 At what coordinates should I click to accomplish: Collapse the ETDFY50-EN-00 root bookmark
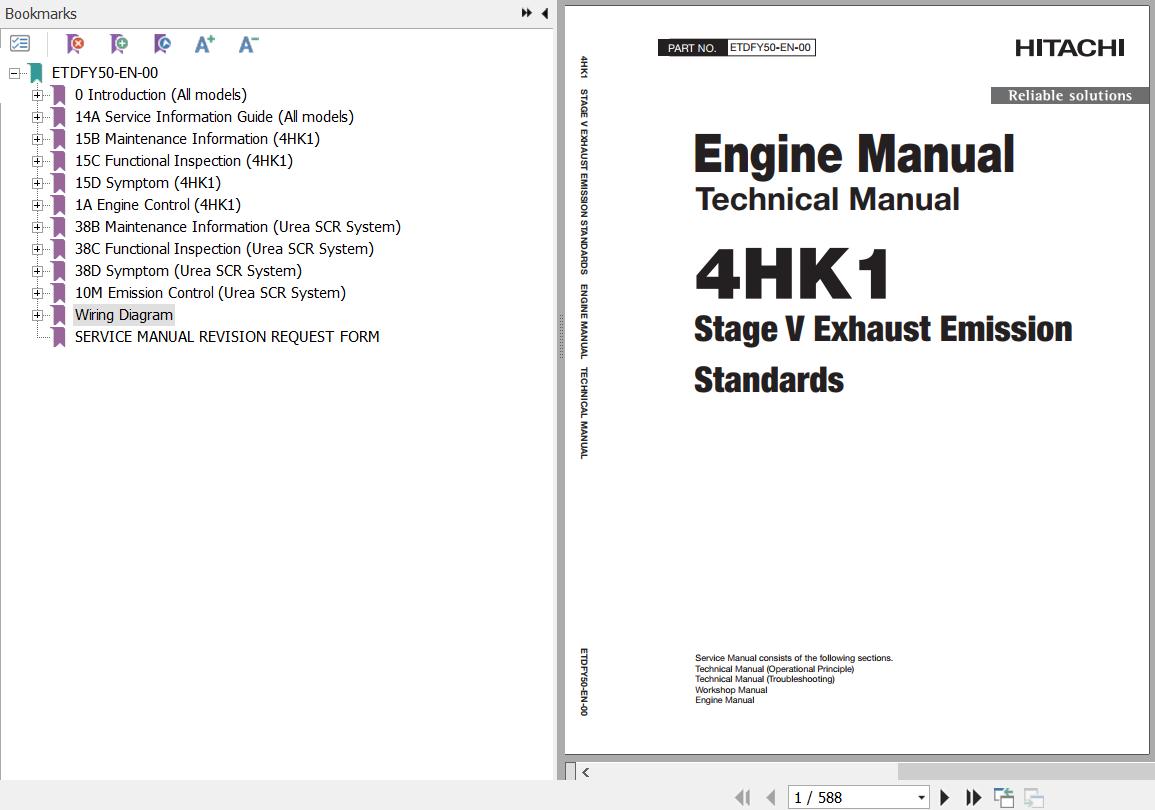point(14,73)
